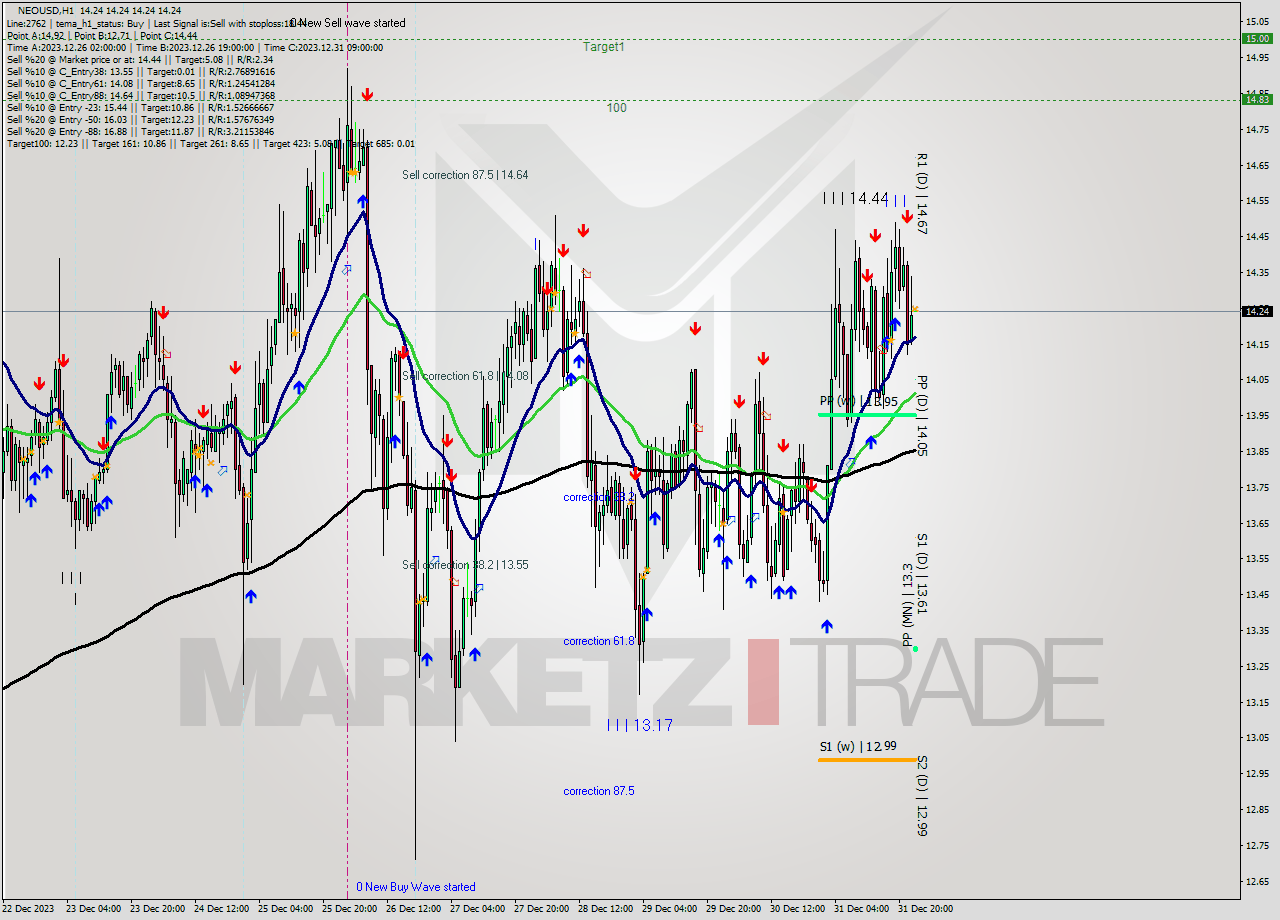Click 'Sell %20 @ Market price or at: 14.44' line
Screen dimensions: 1280x920
(x=140, y=59)
